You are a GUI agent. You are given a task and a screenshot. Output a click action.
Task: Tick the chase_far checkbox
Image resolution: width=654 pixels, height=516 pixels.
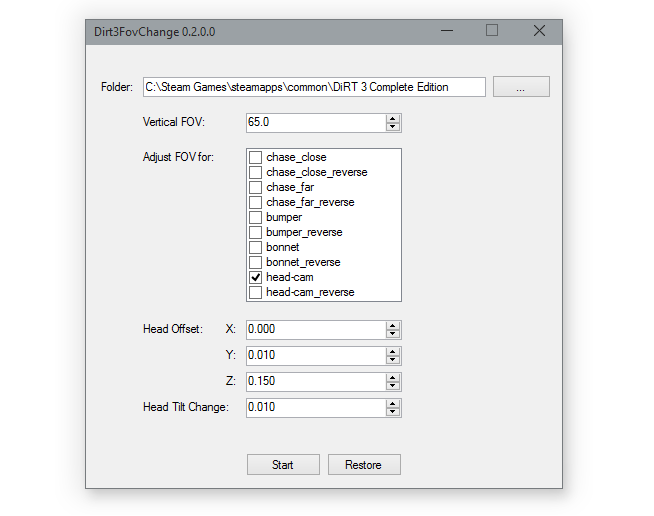click(255, 187)
